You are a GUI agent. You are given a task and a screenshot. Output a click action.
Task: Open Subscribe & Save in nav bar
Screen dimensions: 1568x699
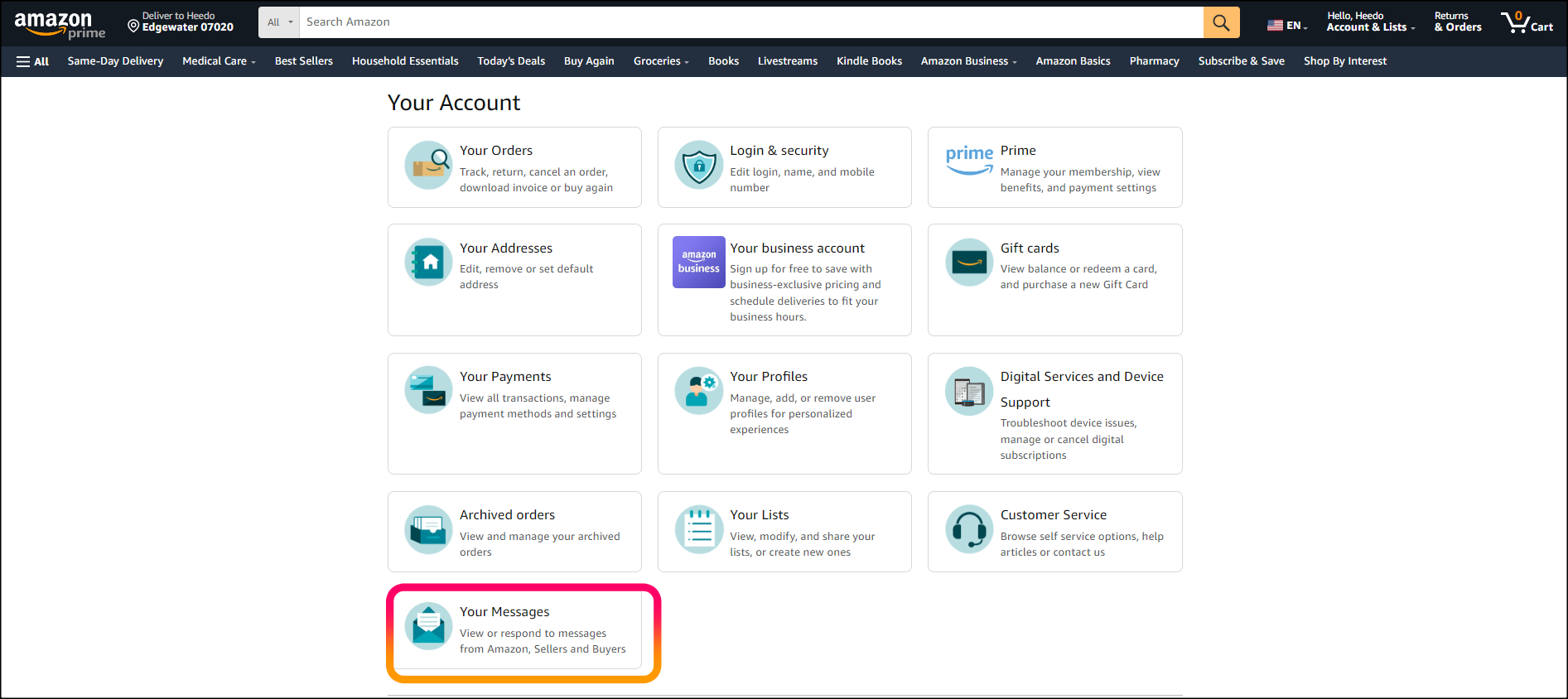tap(1241, 61)
